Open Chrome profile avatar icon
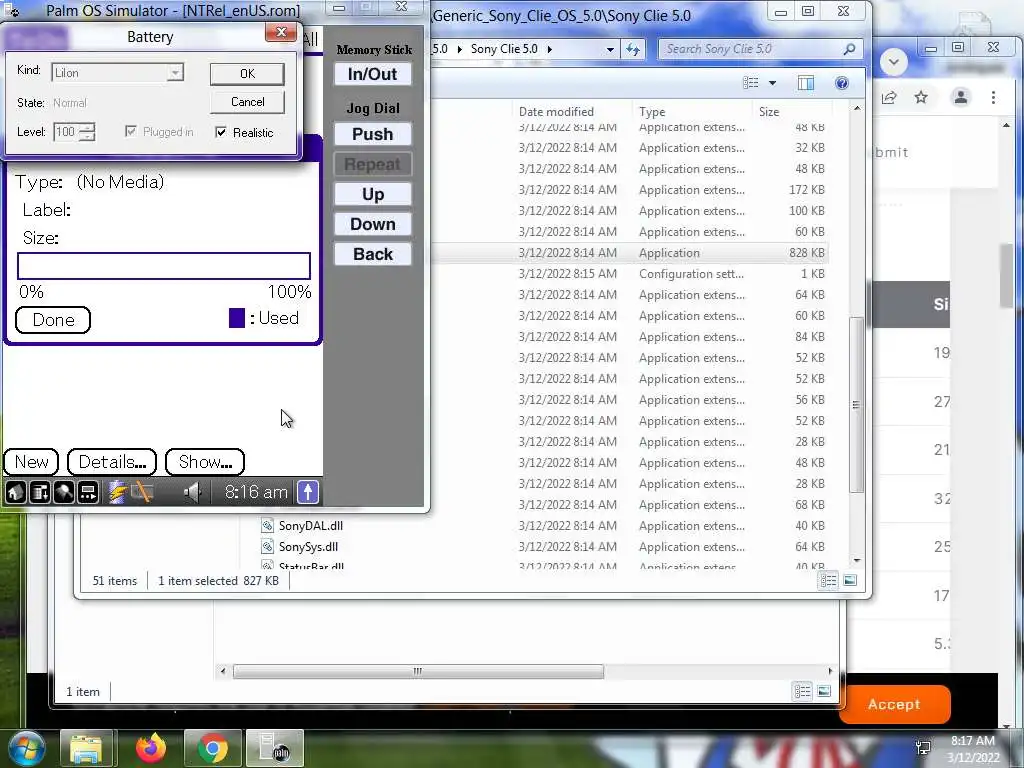 coord(961,97)
